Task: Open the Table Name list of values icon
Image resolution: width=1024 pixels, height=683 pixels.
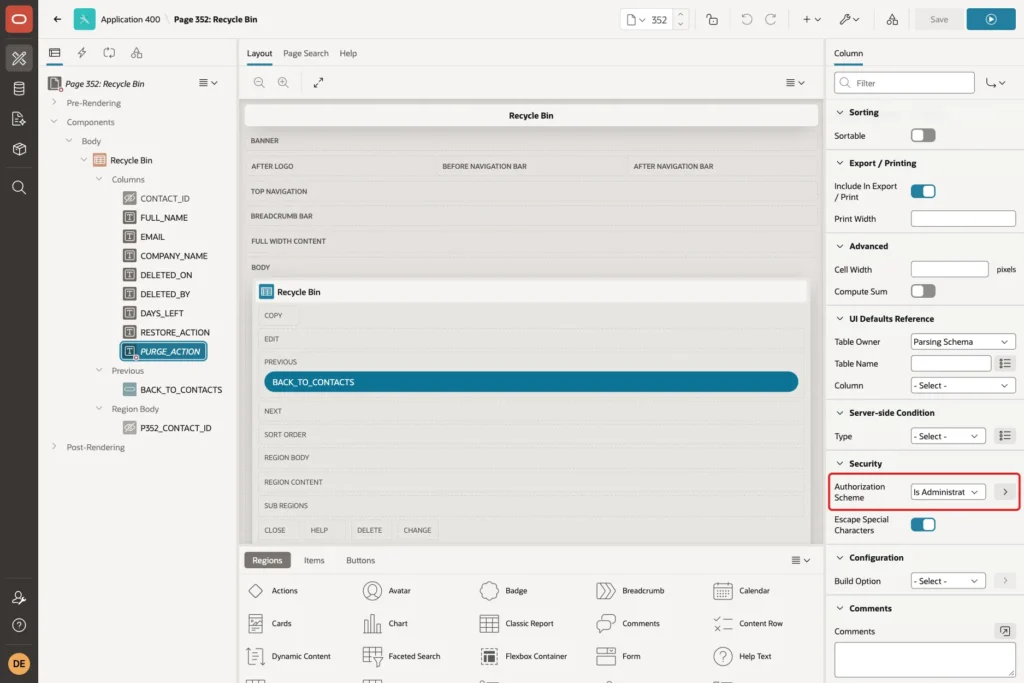Action: [1005, 364]
